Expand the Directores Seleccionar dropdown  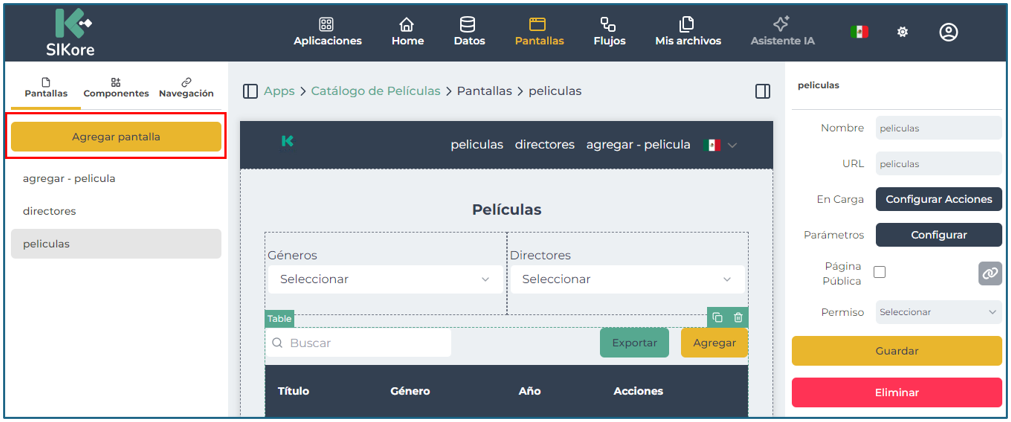[627, 279]
